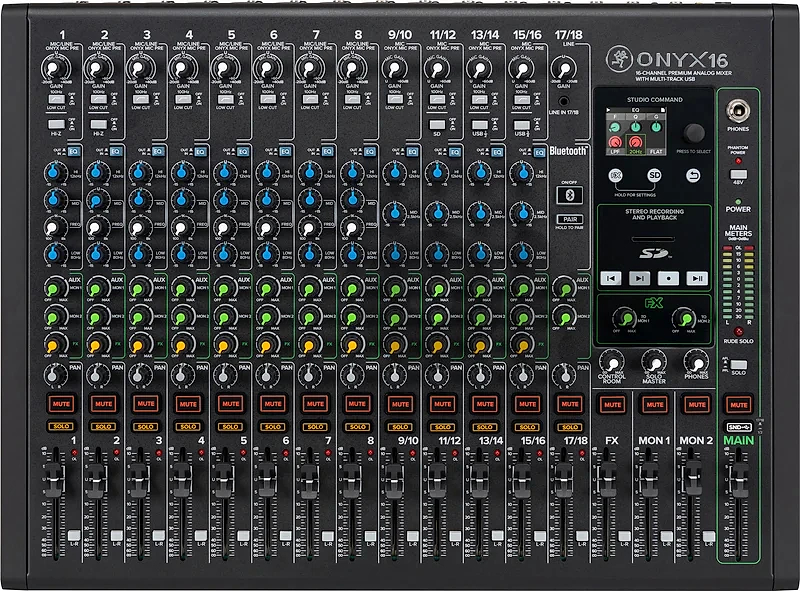Toggle the USB 3-4 switch on channel 15/16

(x=522, y=125)
